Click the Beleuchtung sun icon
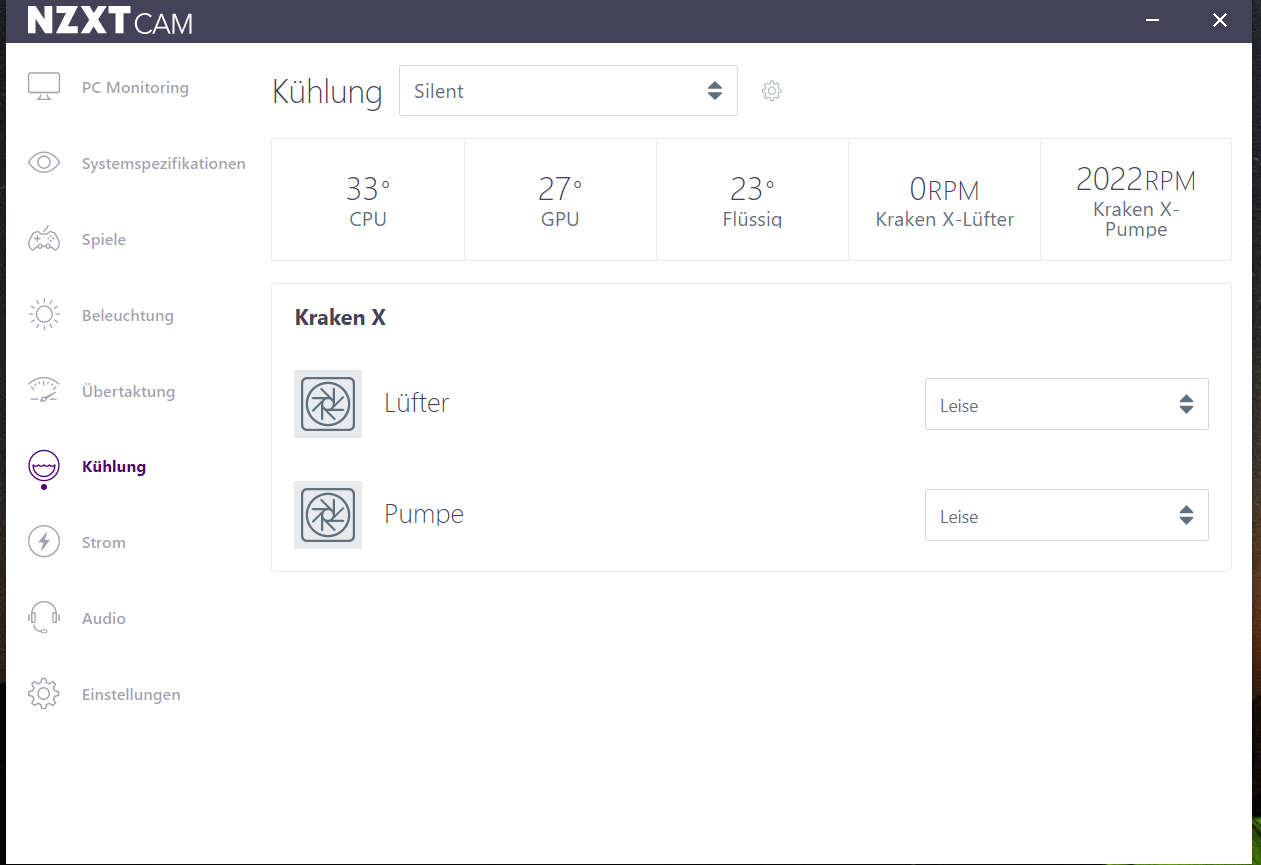The height and width of the screenshot is (865, 1261). click(44, 315)
